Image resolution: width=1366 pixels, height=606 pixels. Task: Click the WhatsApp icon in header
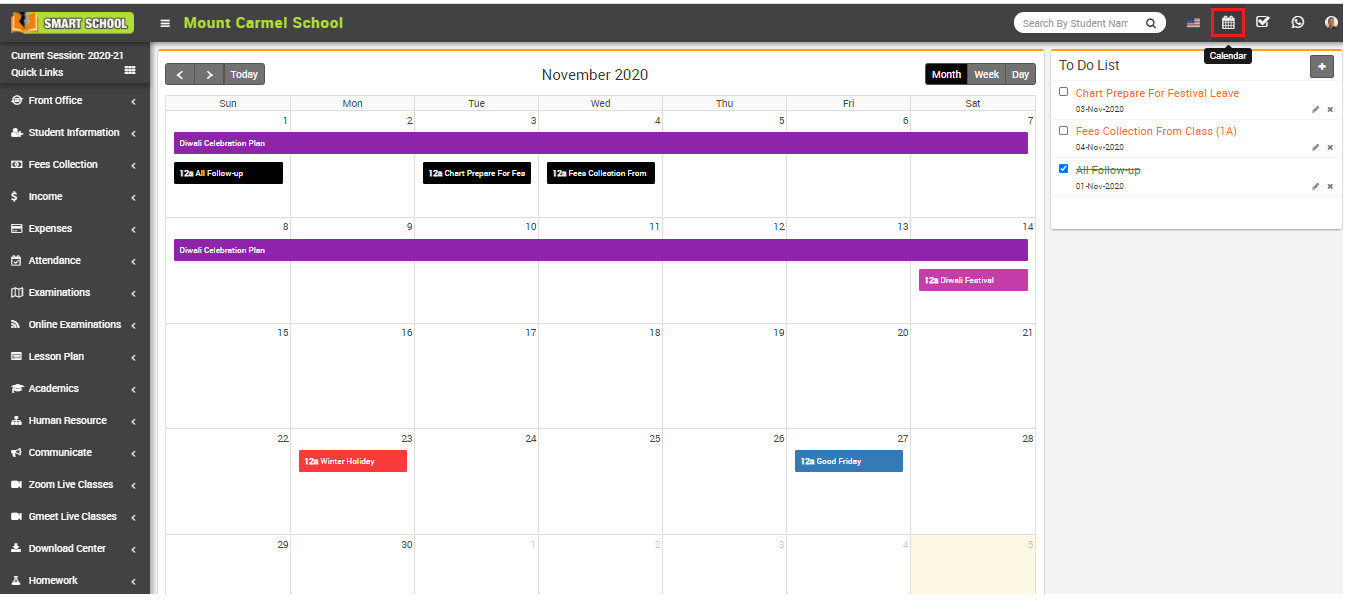click(1297, 22)
